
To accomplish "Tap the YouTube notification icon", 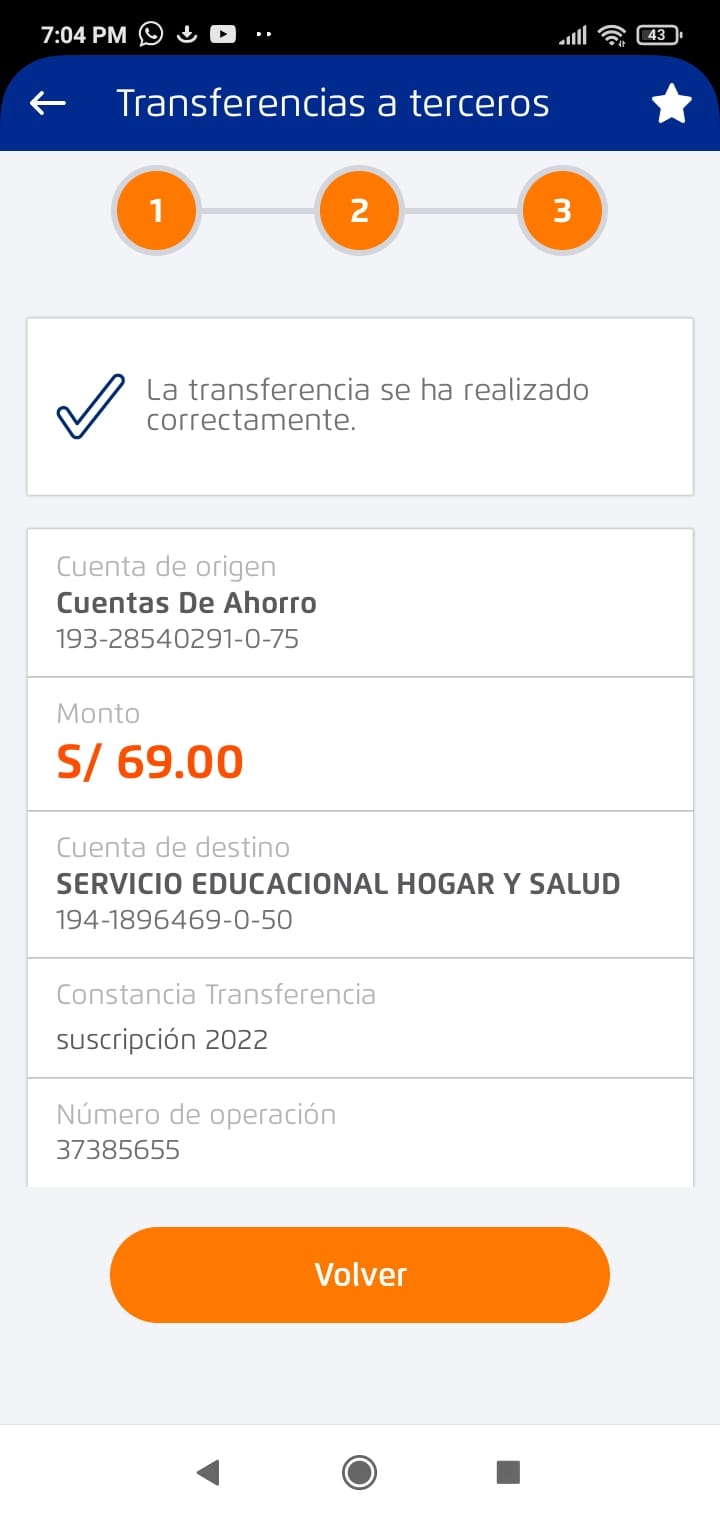I will (222, 34).
